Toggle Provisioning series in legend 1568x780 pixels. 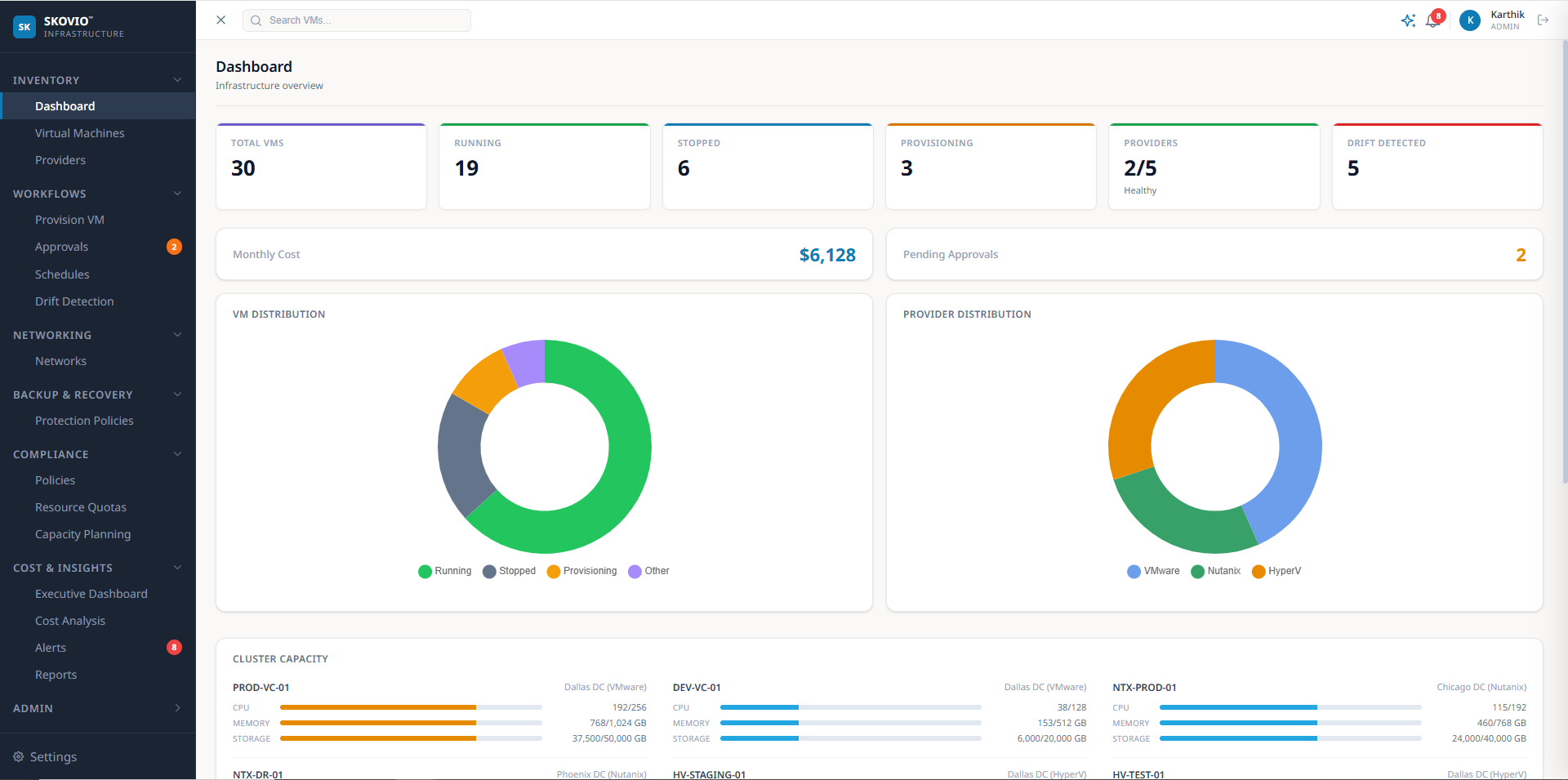[x=582, y=571]
